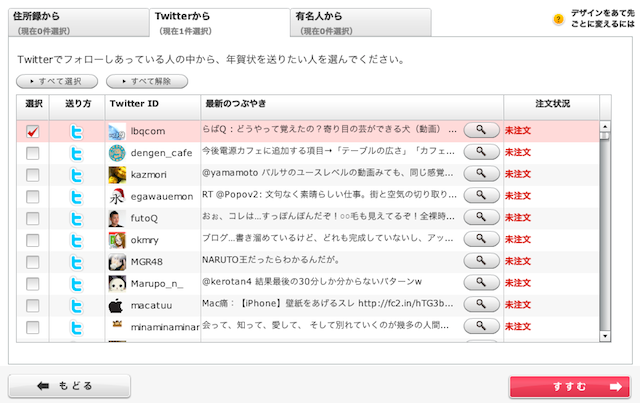
Task: Click the macatuu apple avatar
Action: coord(117,306)
